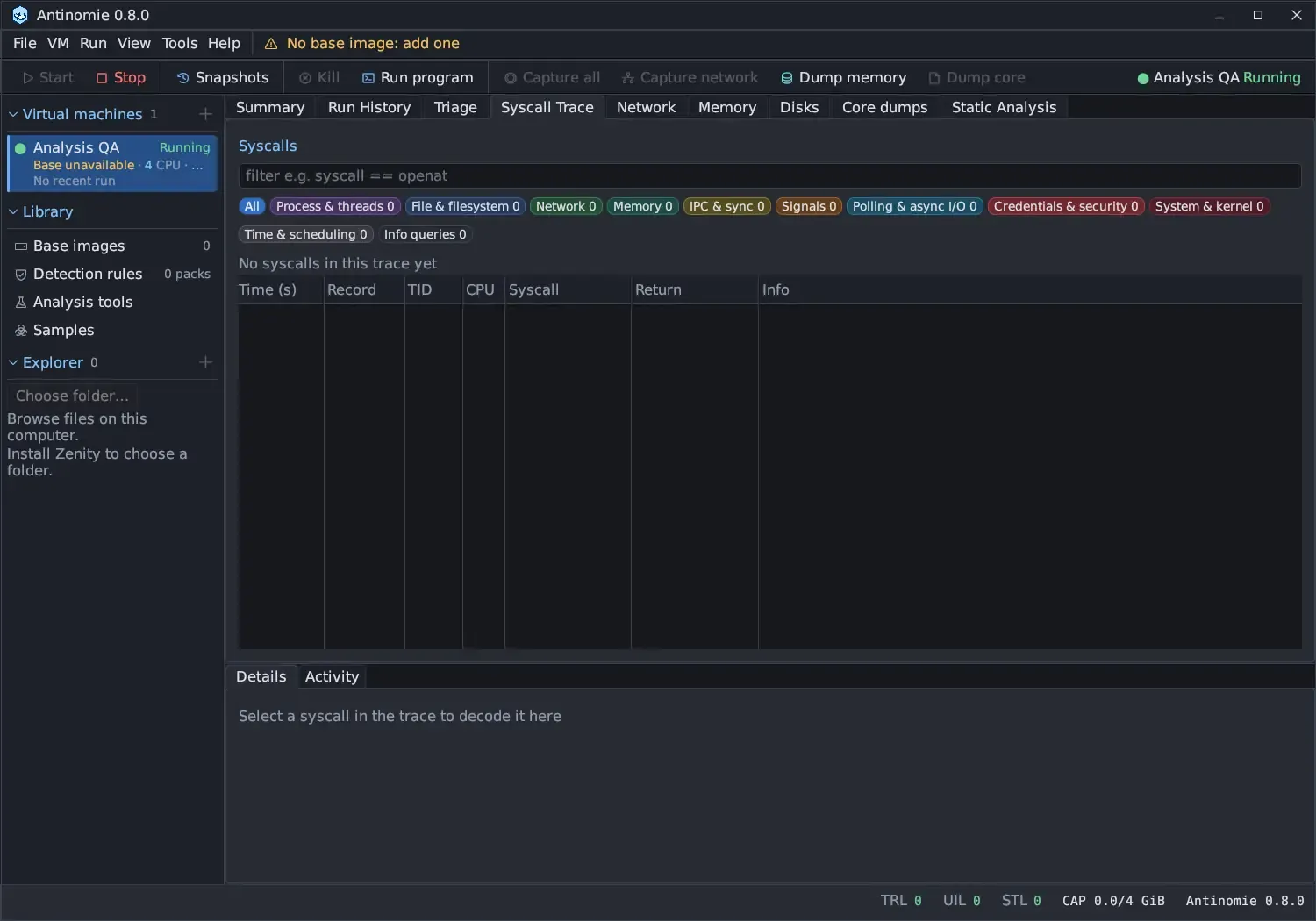Focus the syscall filter input field
Viewport: 1316px width, 921px height.
coord(769,175)
